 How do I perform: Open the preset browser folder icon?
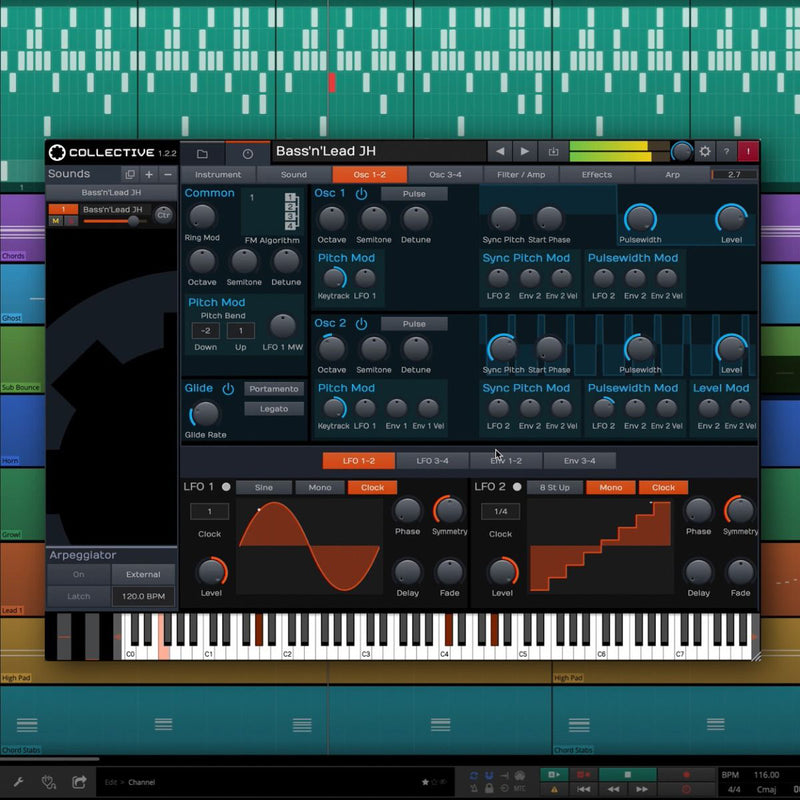202,153
